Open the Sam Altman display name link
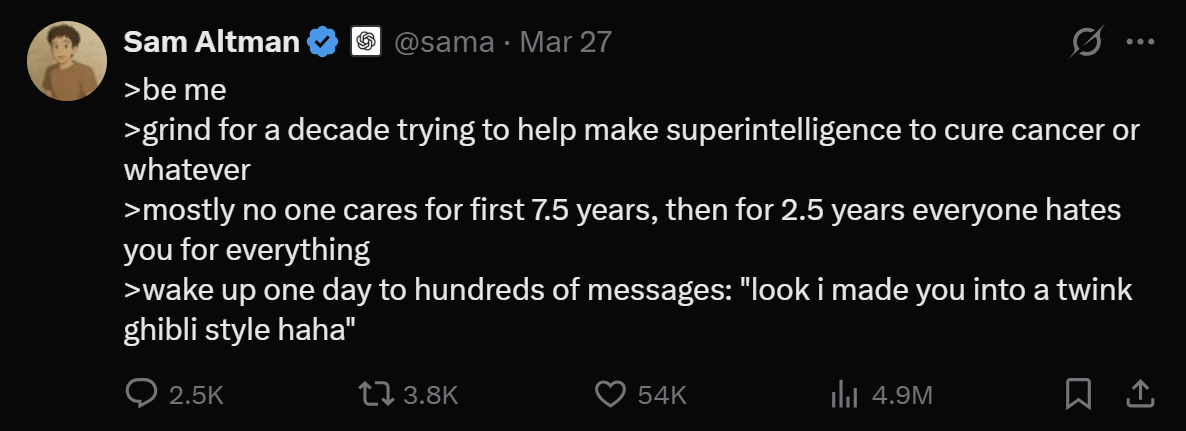The width and height of the screenshot is (1186, 431). click(211, 41)
